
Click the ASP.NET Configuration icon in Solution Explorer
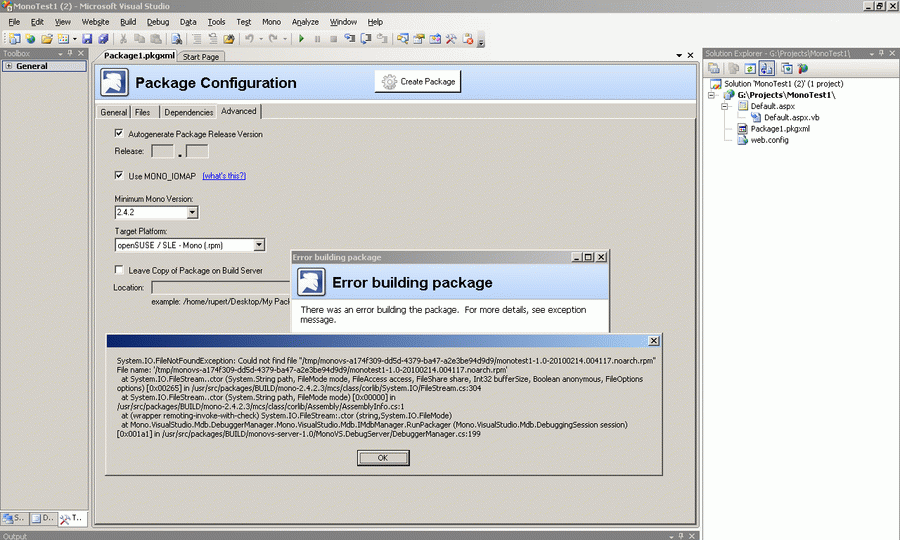click(802, 68)
